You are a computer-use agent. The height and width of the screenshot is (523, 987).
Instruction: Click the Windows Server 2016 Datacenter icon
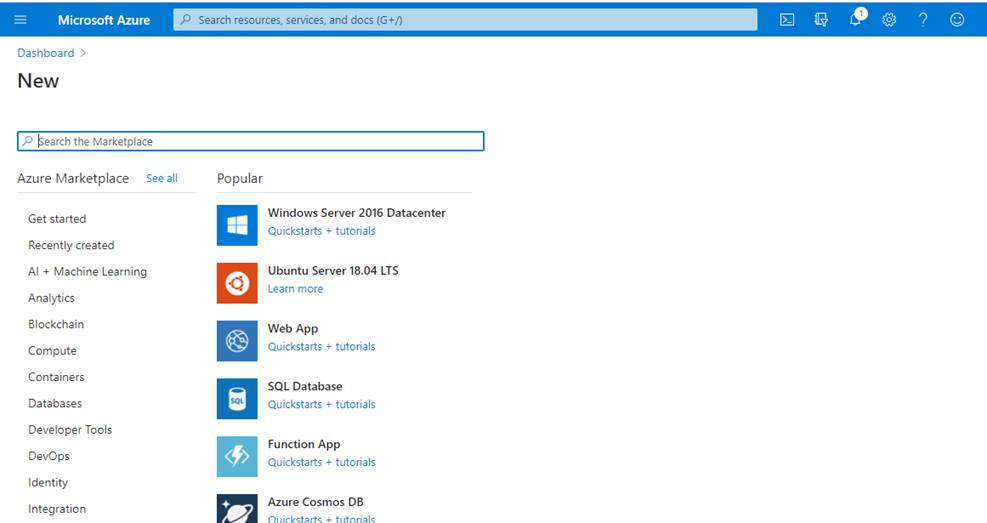click(237, 225)
